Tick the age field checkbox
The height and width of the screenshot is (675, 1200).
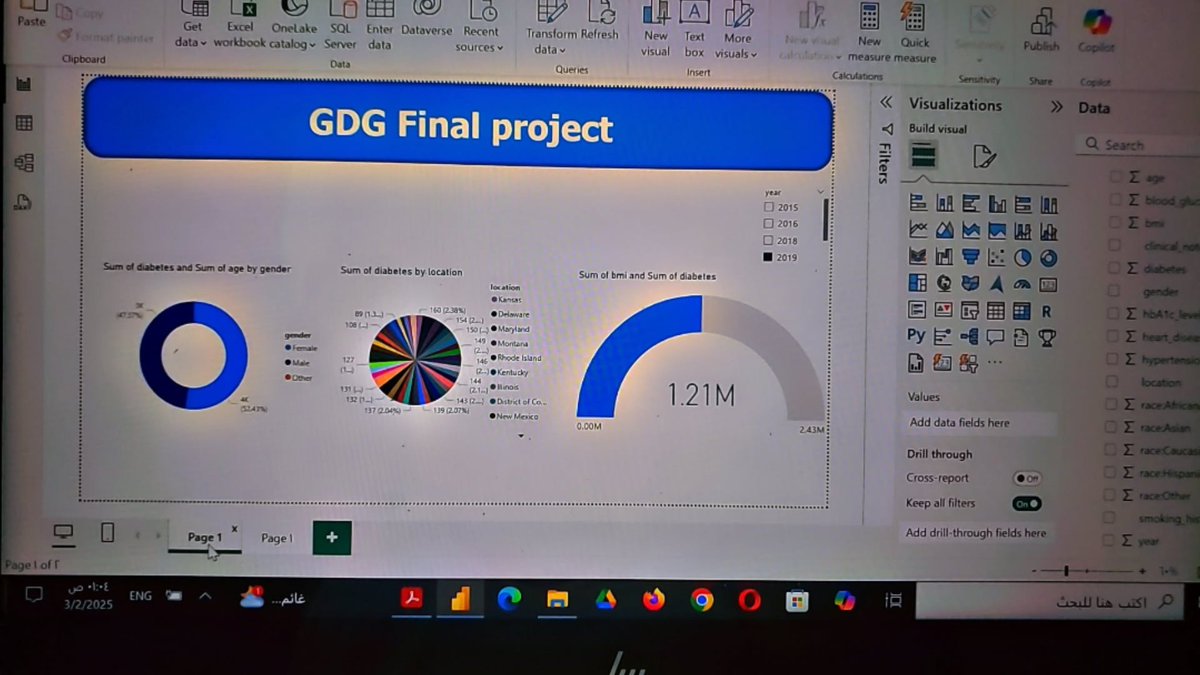1114,176
